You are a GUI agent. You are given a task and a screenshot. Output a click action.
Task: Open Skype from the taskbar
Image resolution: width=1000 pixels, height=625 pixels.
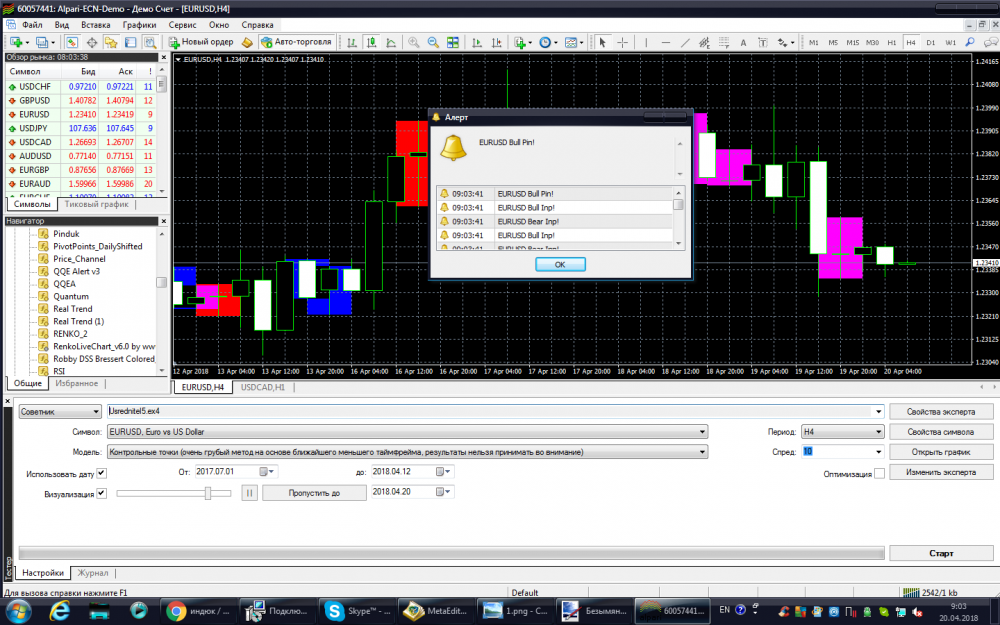click(357, 610)
